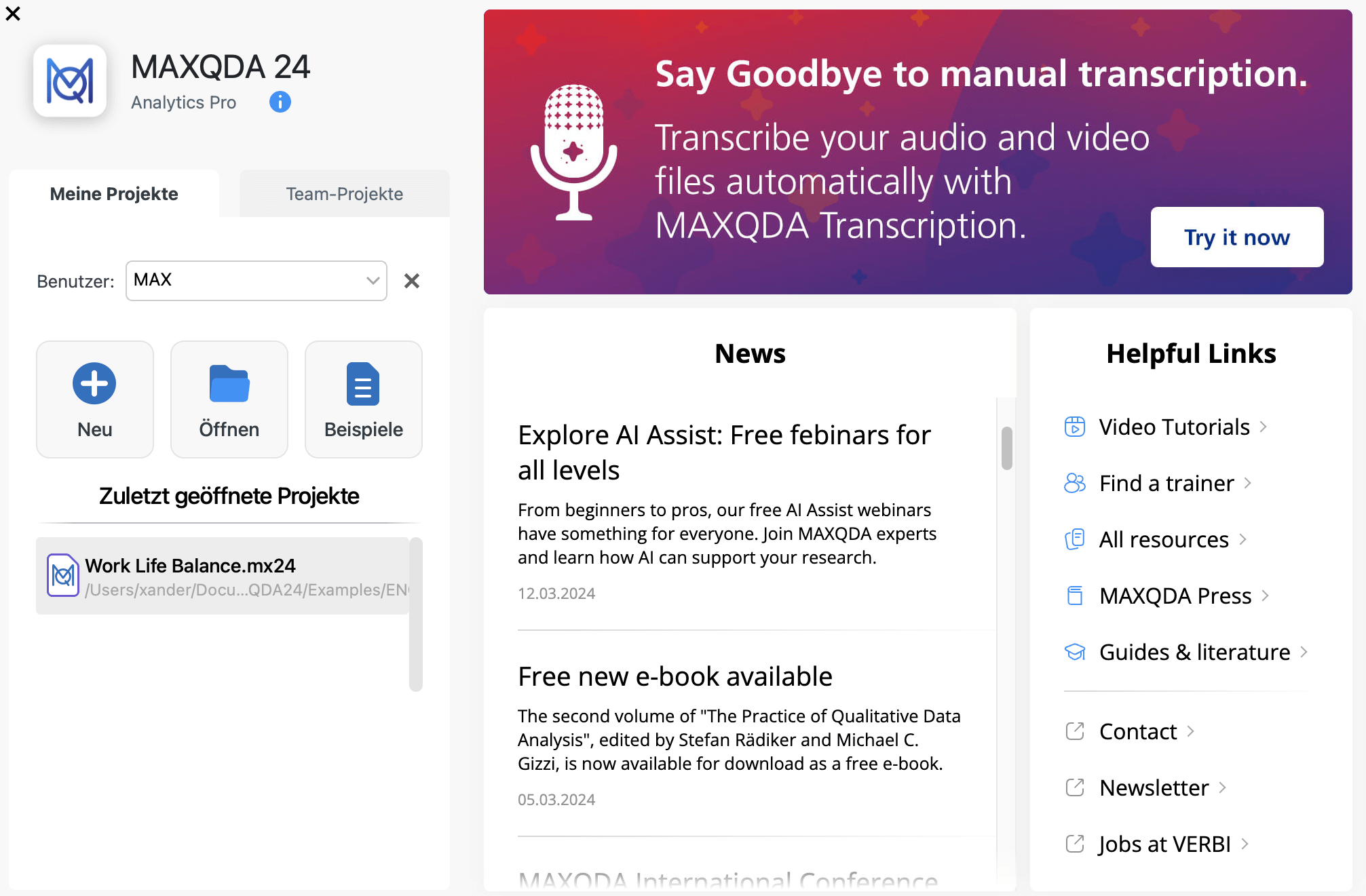The width and height of the screenshot is (1366, 896).
Task: Click the chevron after All resources
Action: pos(1243,539)
